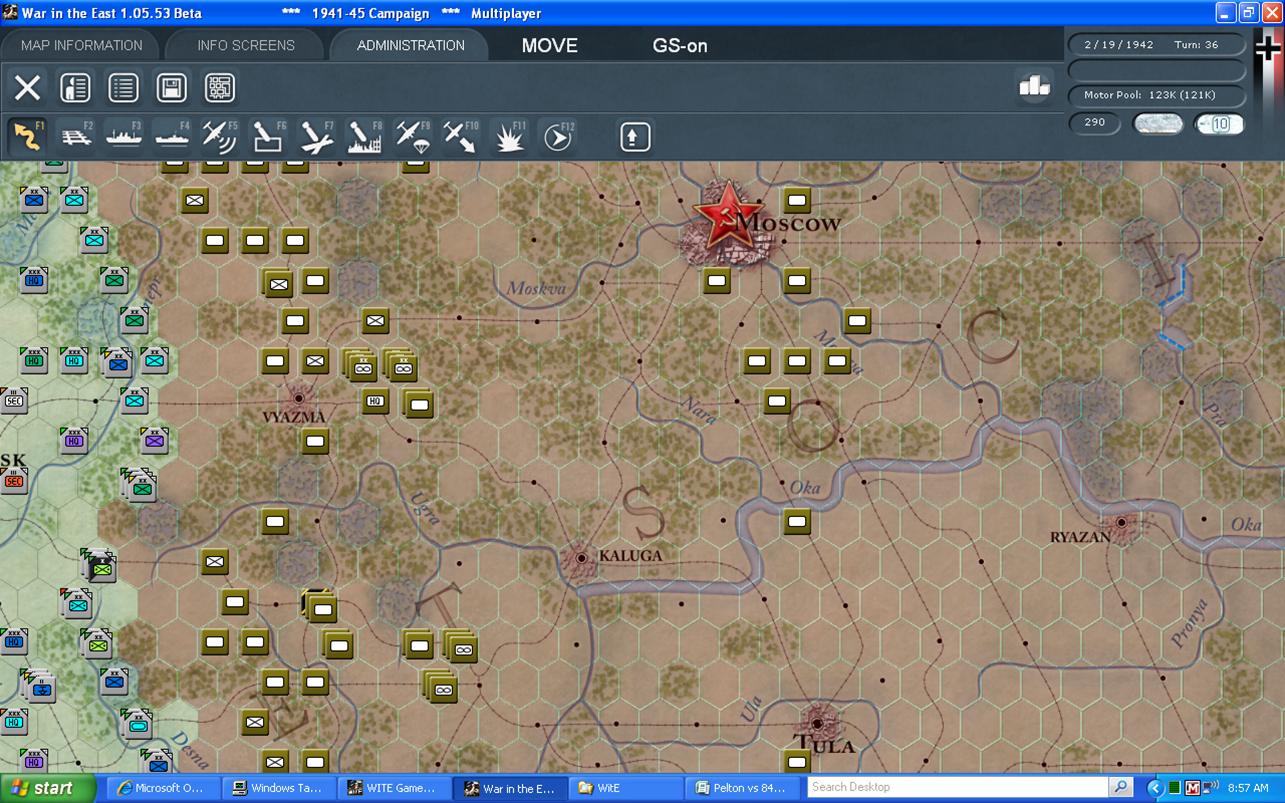Enable Air Transport mode (F9)
1285x803 pixels.
(412, 137)
